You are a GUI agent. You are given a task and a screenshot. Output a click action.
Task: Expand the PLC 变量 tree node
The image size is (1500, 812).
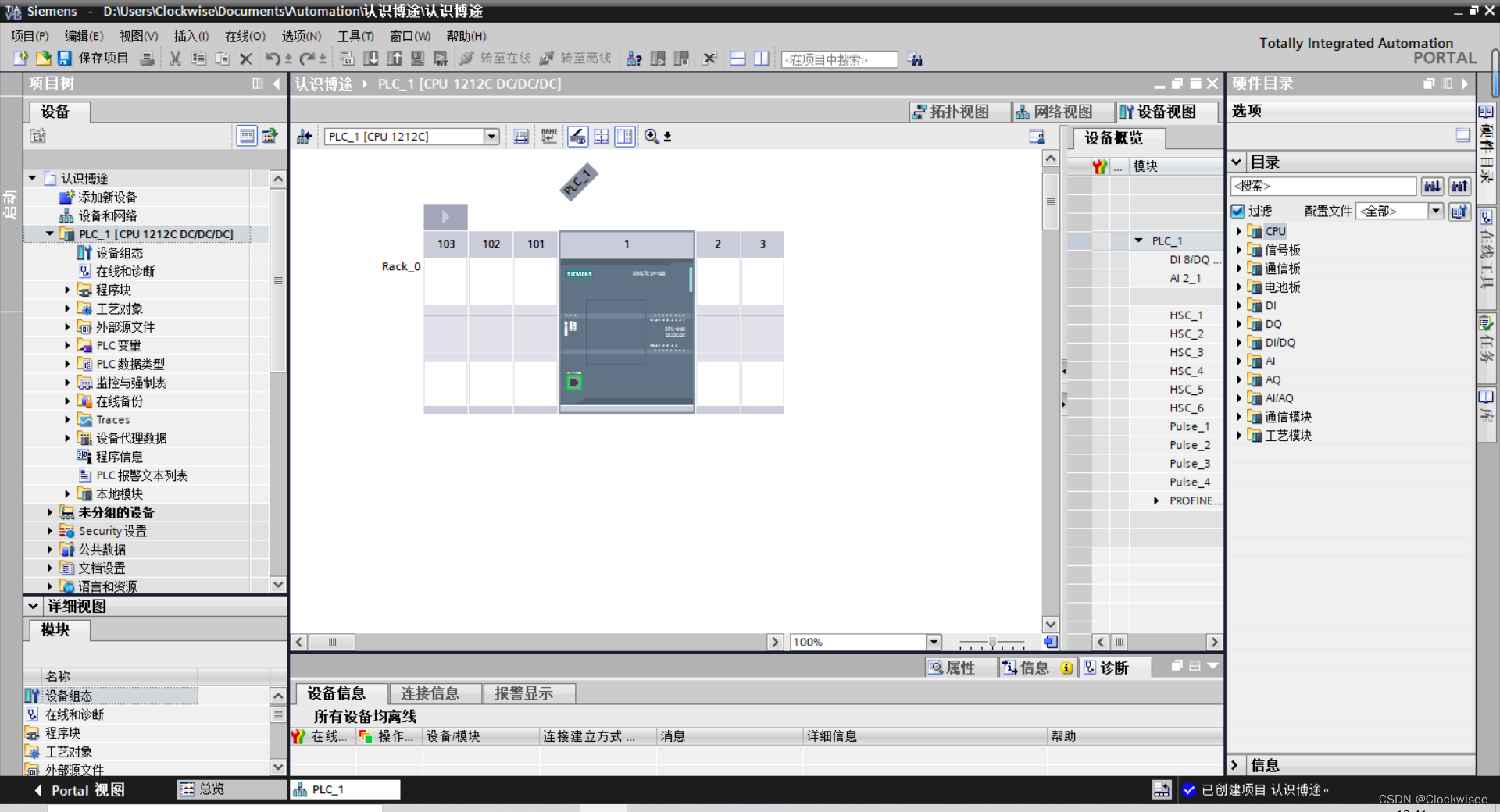(67, 345)
